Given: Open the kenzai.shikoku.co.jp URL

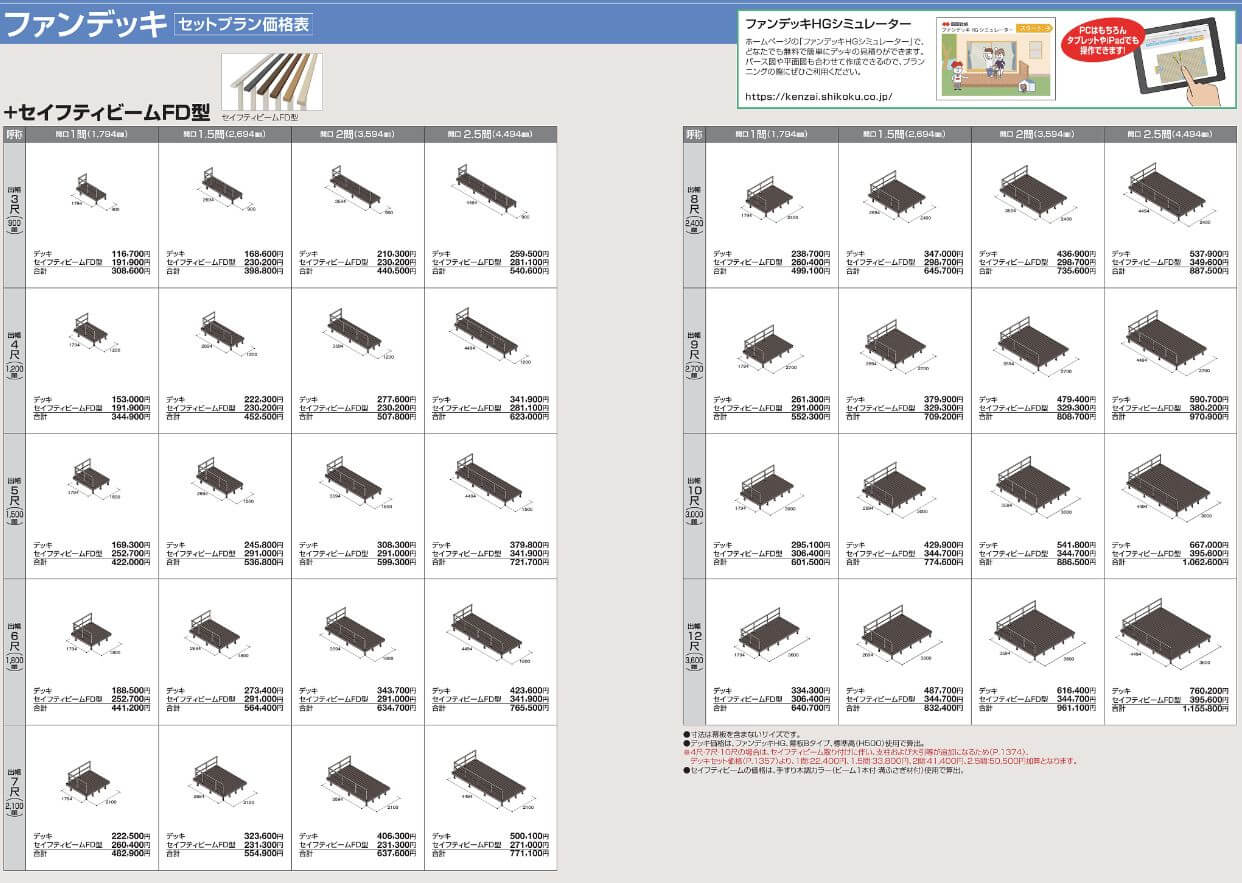Looking at the screenshot, I should (x=818, y=97).
